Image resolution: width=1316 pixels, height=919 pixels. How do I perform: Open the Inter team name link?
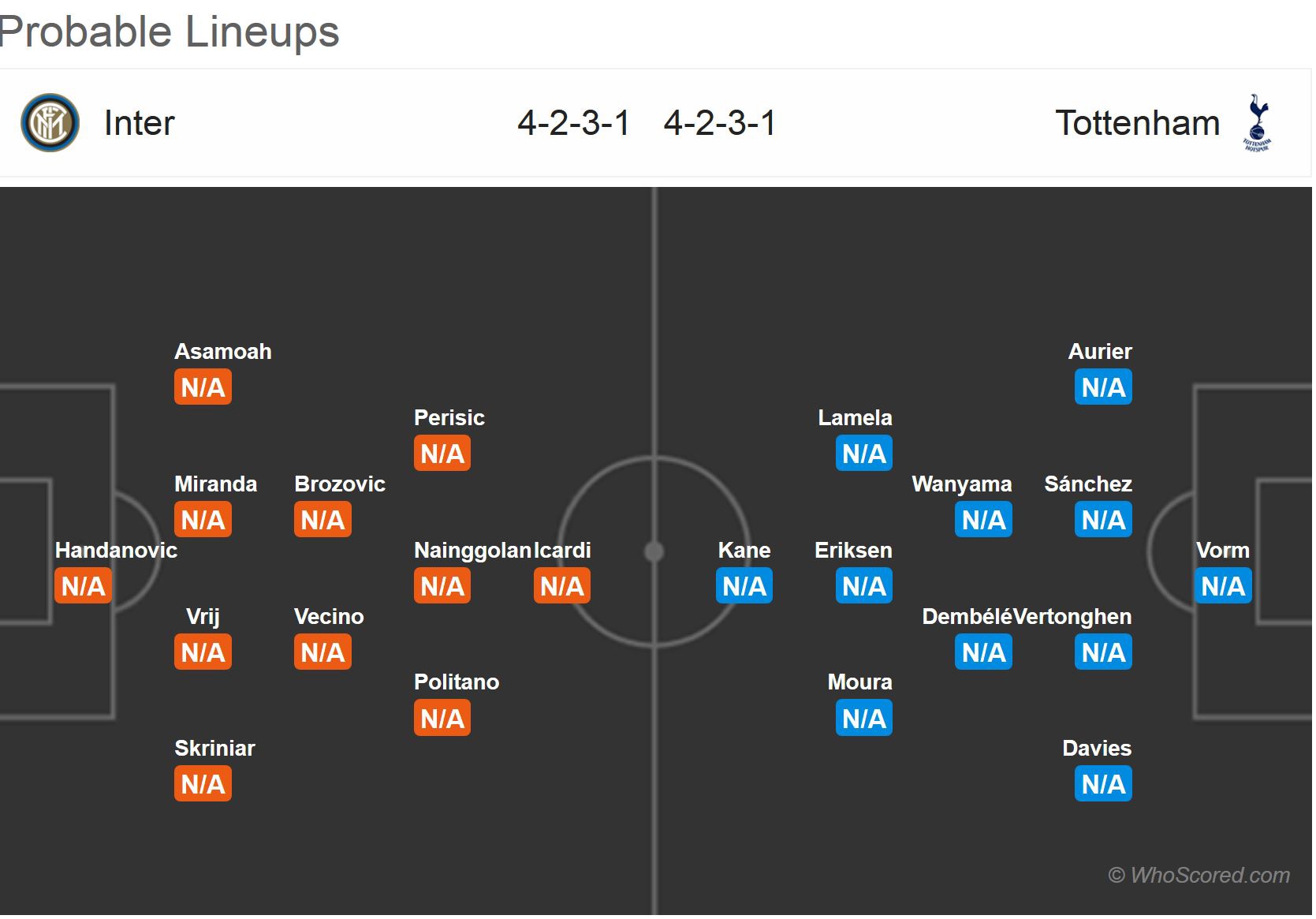pos(140,123)
